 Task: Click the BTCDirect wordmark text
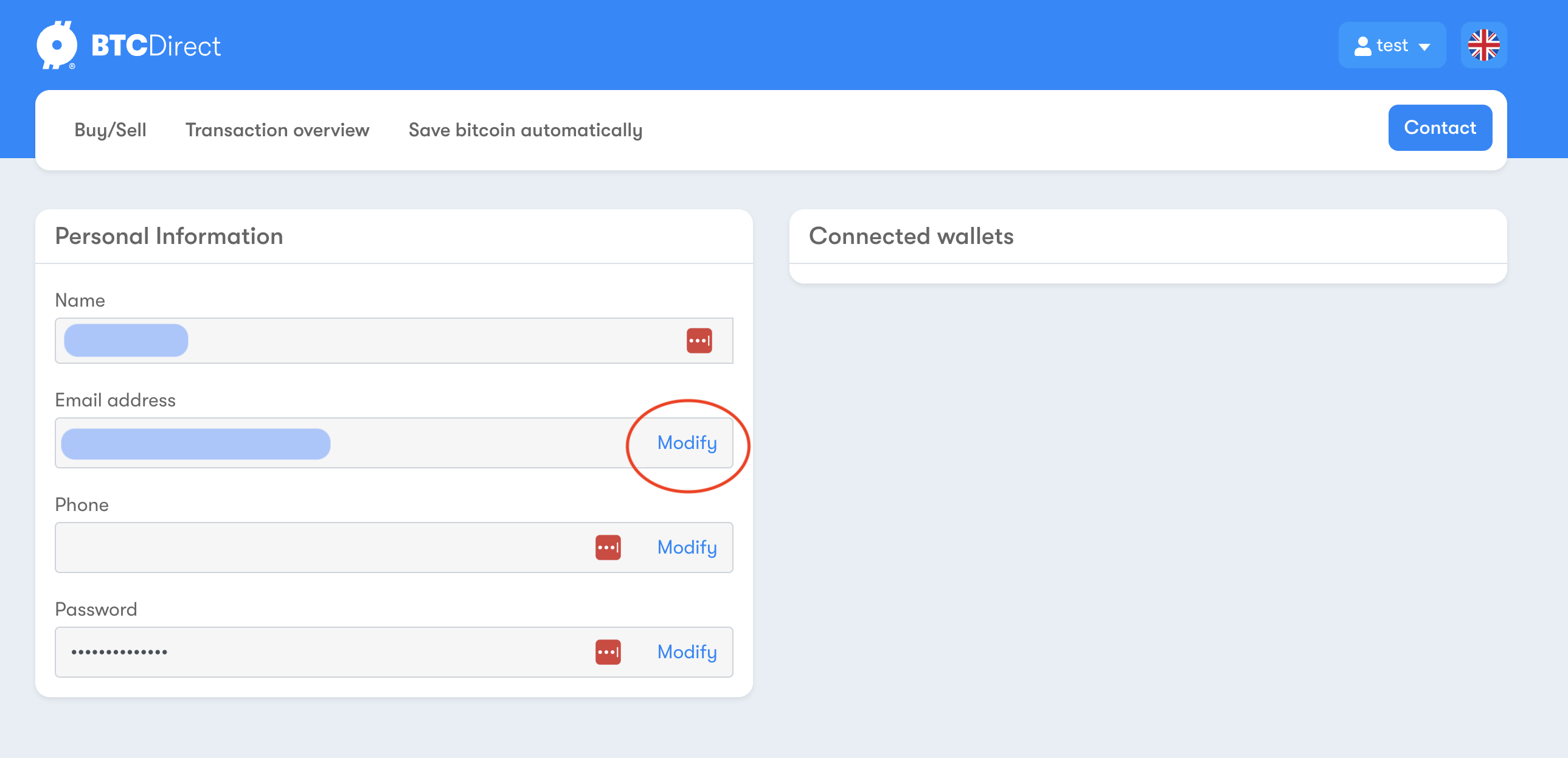(x=156, y=46)
